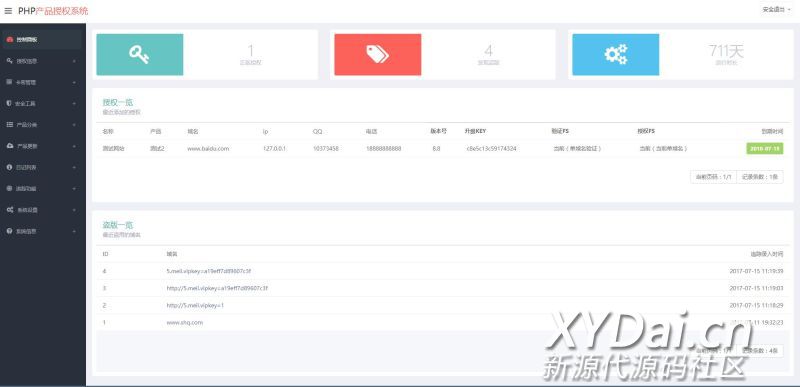Click the green 2019-07-15 expiry badge

coord(764,148)
